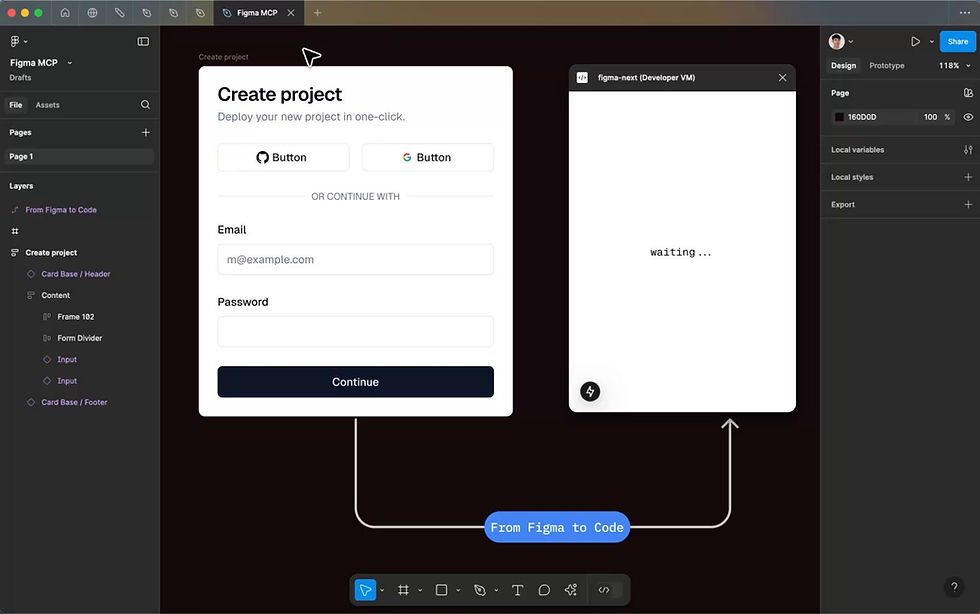Open the Figma main menu icon
The width and height of the screenshot is (980, 614).
pyautogui.click(x=15, y=41)
